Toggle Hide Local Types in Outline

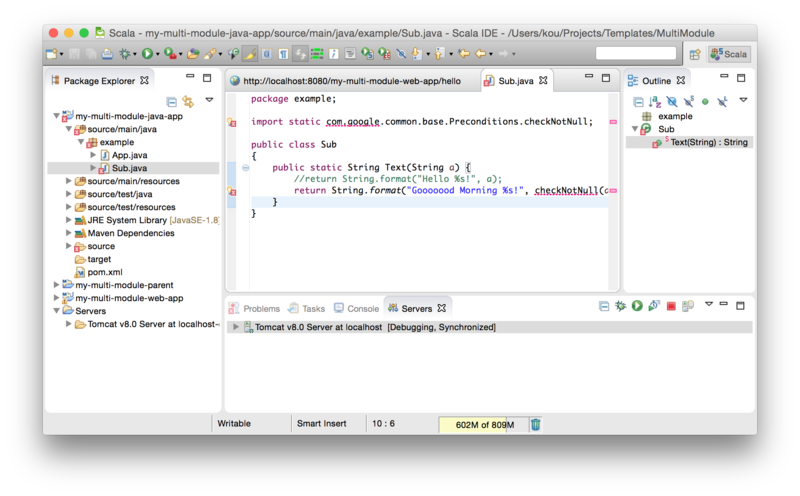[721, 102]
